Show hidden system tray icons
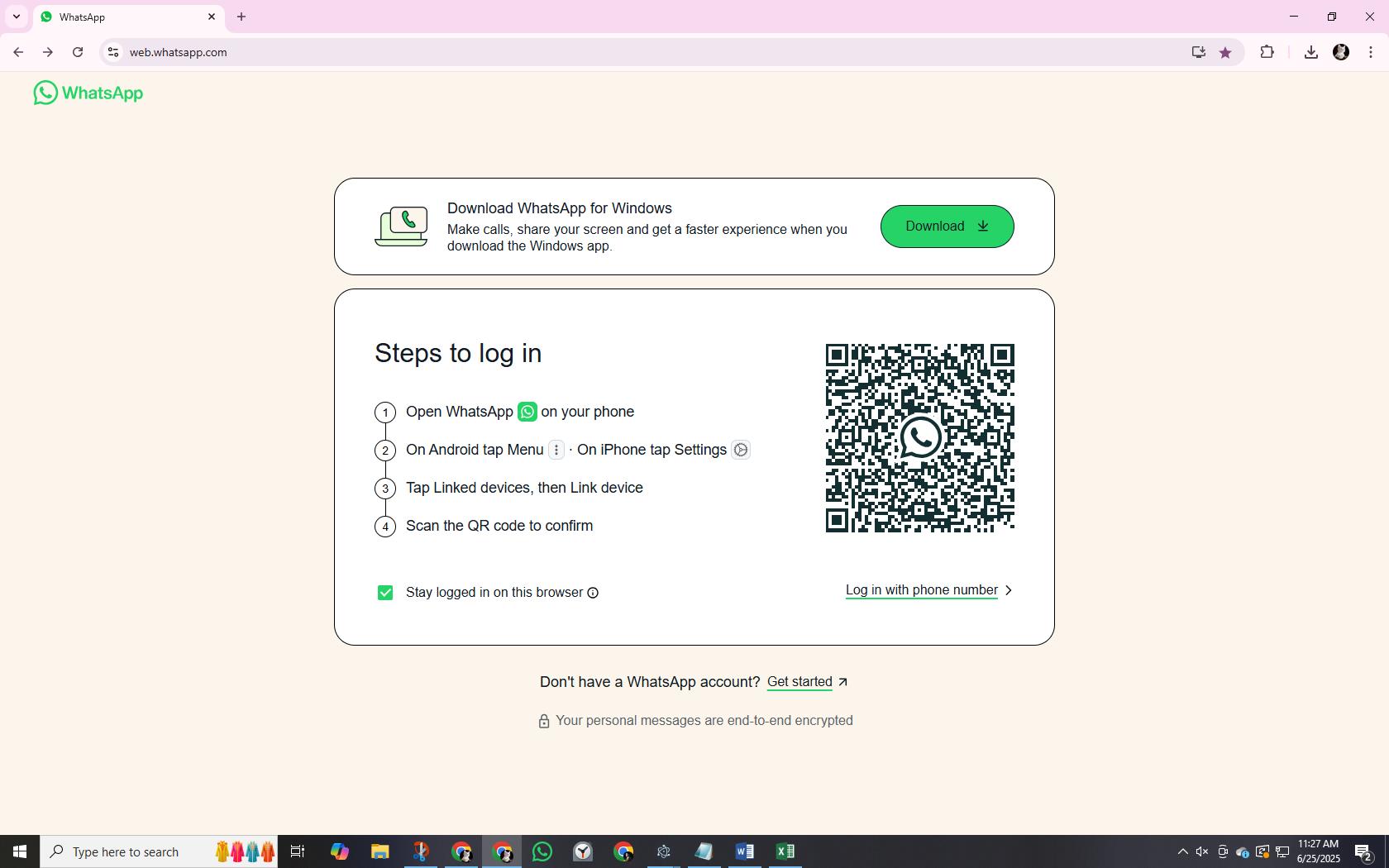This screenshot has height=868, width=1389. coord(1182,851)
